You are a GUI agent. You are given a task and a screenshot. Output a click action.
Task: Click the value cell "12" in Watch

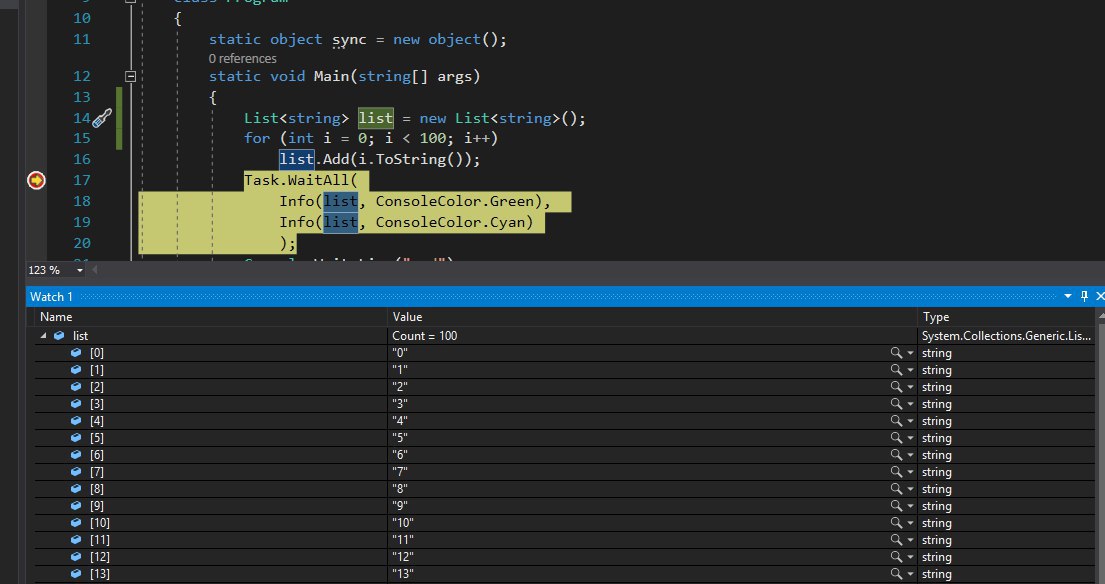click(x=401, y=557)
